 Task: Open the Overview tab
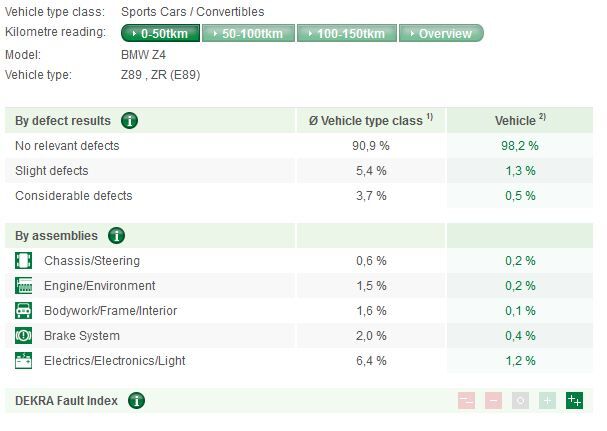pos(441,33)
